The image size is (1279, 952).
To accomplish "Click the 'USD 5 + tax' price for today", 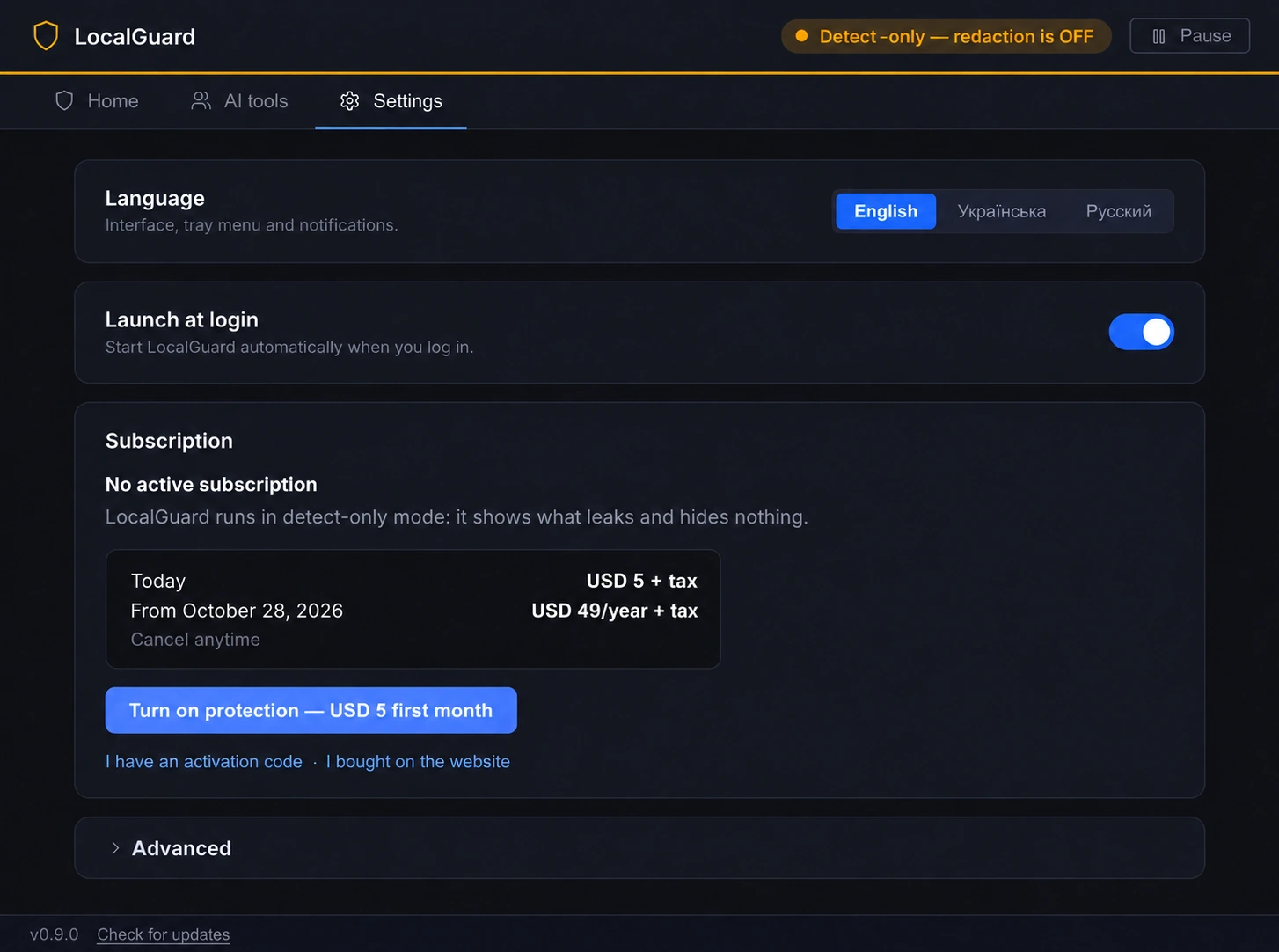I will click(x=642, y=581).
